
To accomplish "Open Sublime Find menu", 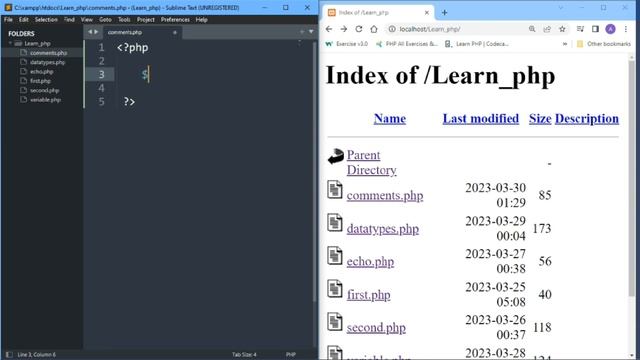I will 69,20.
